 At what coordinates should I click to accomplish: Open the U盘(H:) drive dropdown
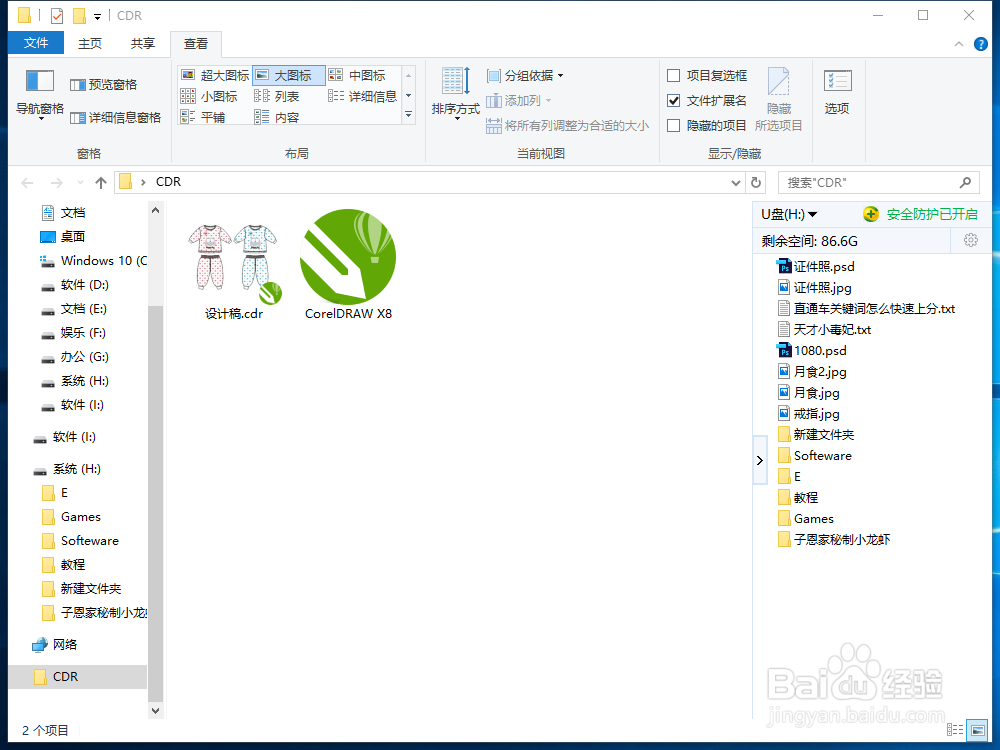tap(790, 214)
